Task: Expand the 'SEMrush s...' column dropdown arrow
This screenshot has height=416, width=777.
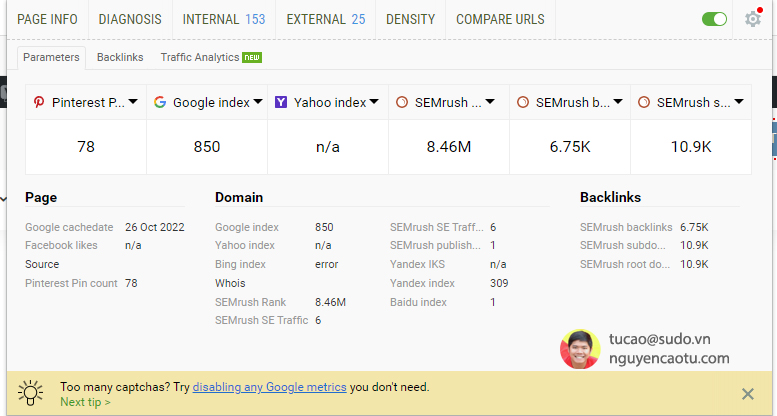Action: pos(739,102)
